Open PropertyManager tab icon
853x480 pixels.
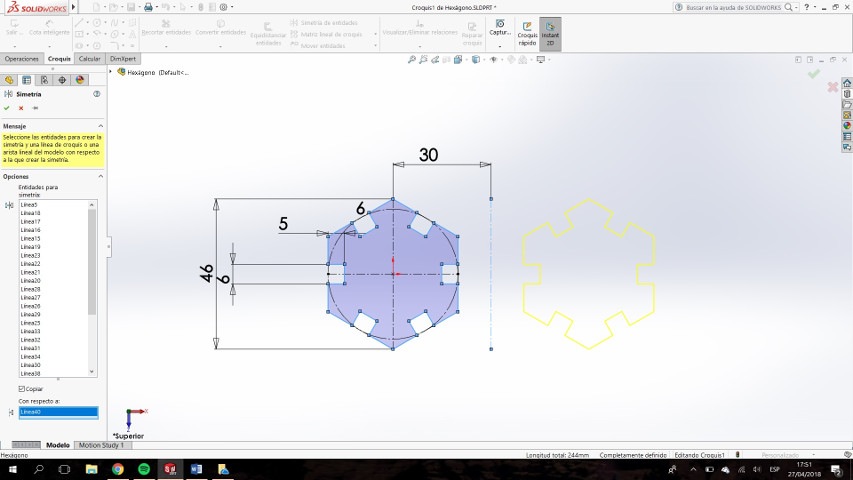(27, 80)
